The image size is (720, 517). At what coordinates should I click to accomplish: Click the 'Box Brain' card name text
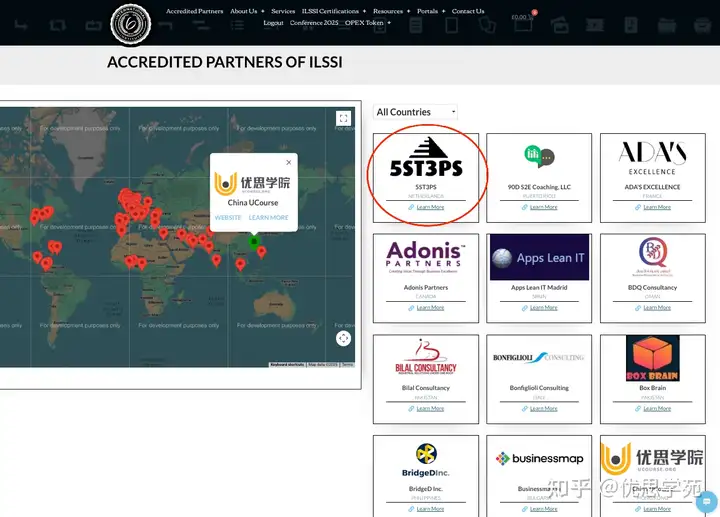pyautogui.click(x=652, y=388)
